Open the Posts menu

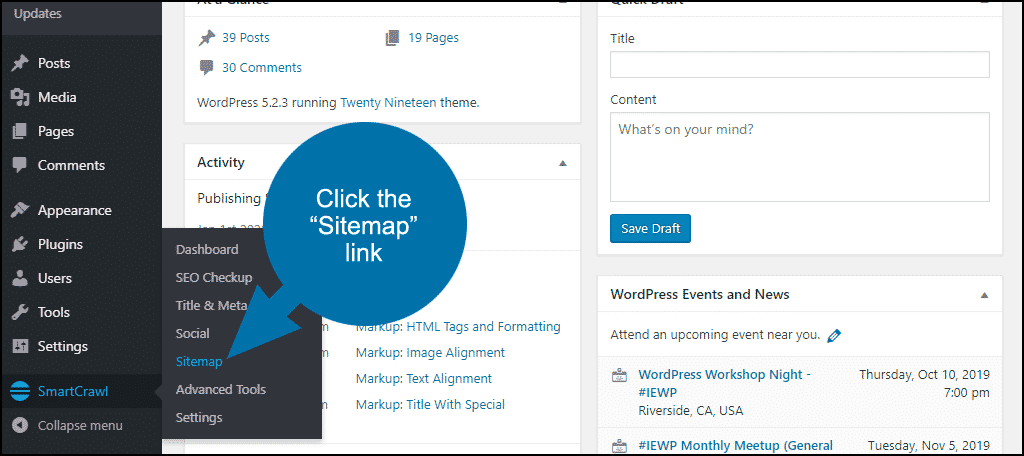coord(54,63)
